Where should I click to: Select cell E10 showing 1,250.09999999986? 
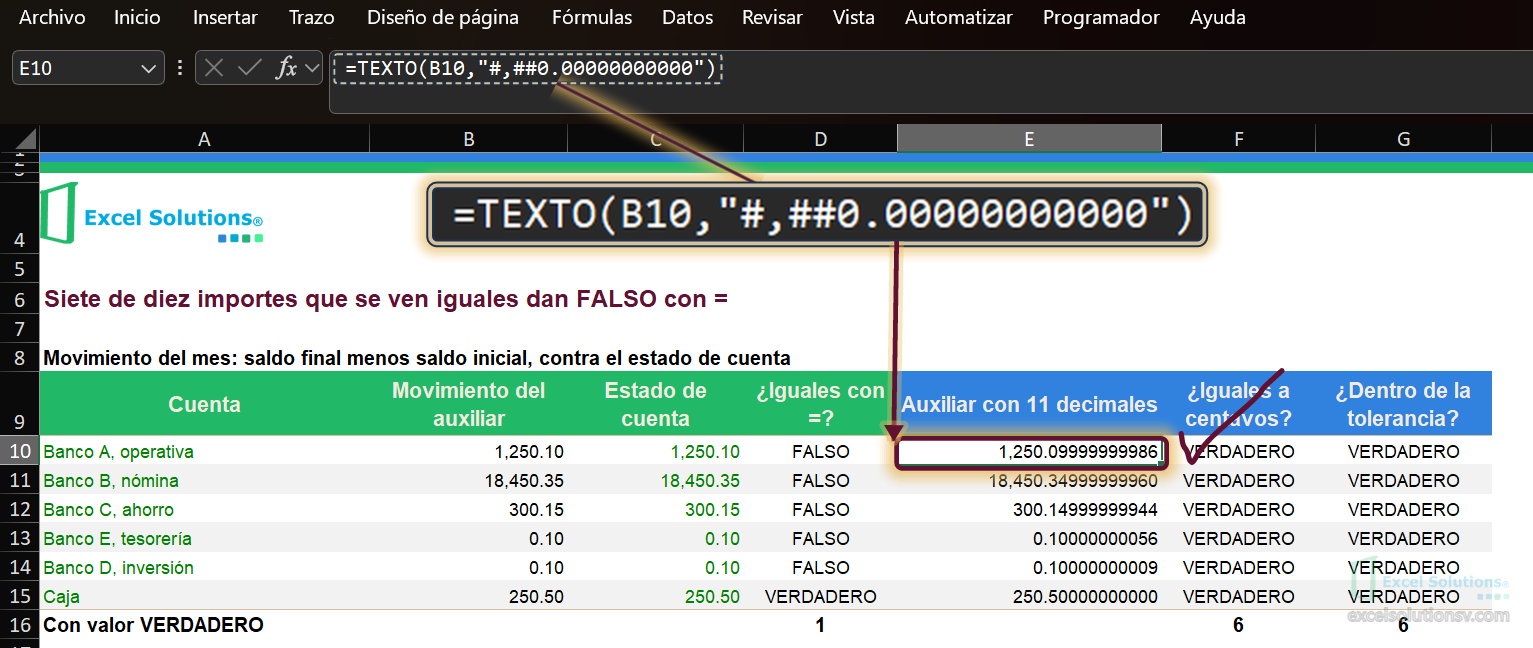[1031, 452]
